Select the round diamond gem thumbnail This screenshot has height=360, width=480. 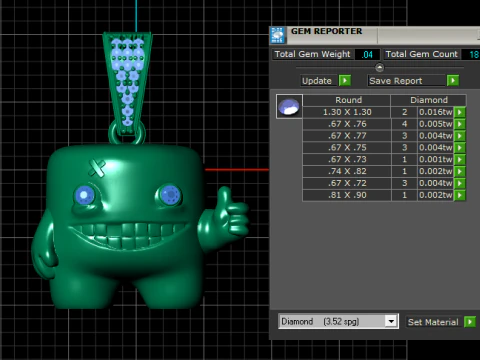(x=289, y=106)
